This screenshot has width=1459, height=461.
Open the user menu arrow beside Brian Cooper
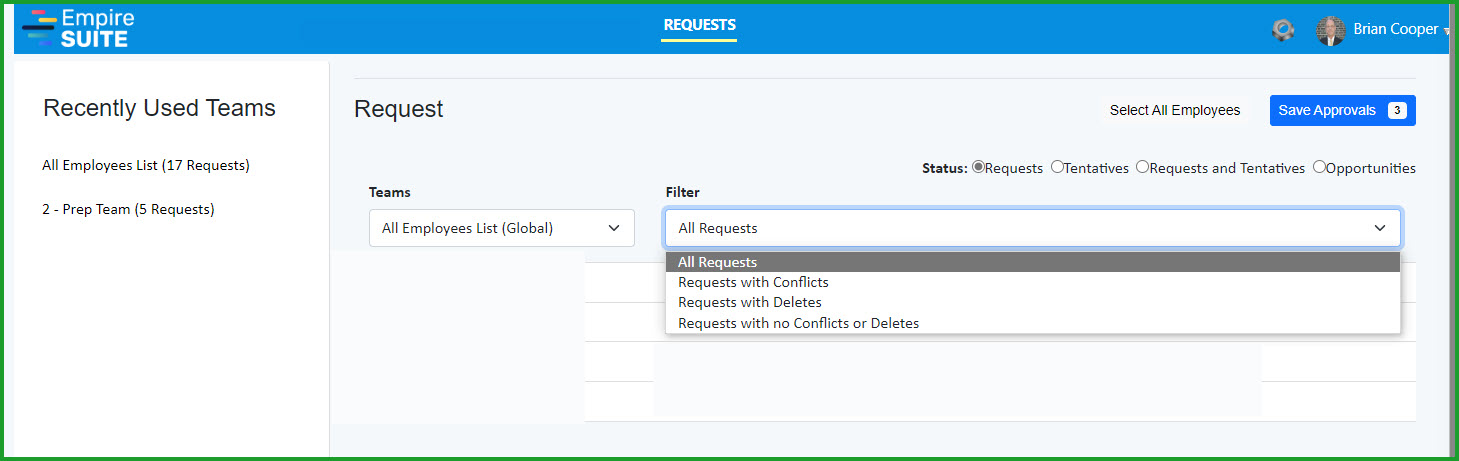(1447, 31)
